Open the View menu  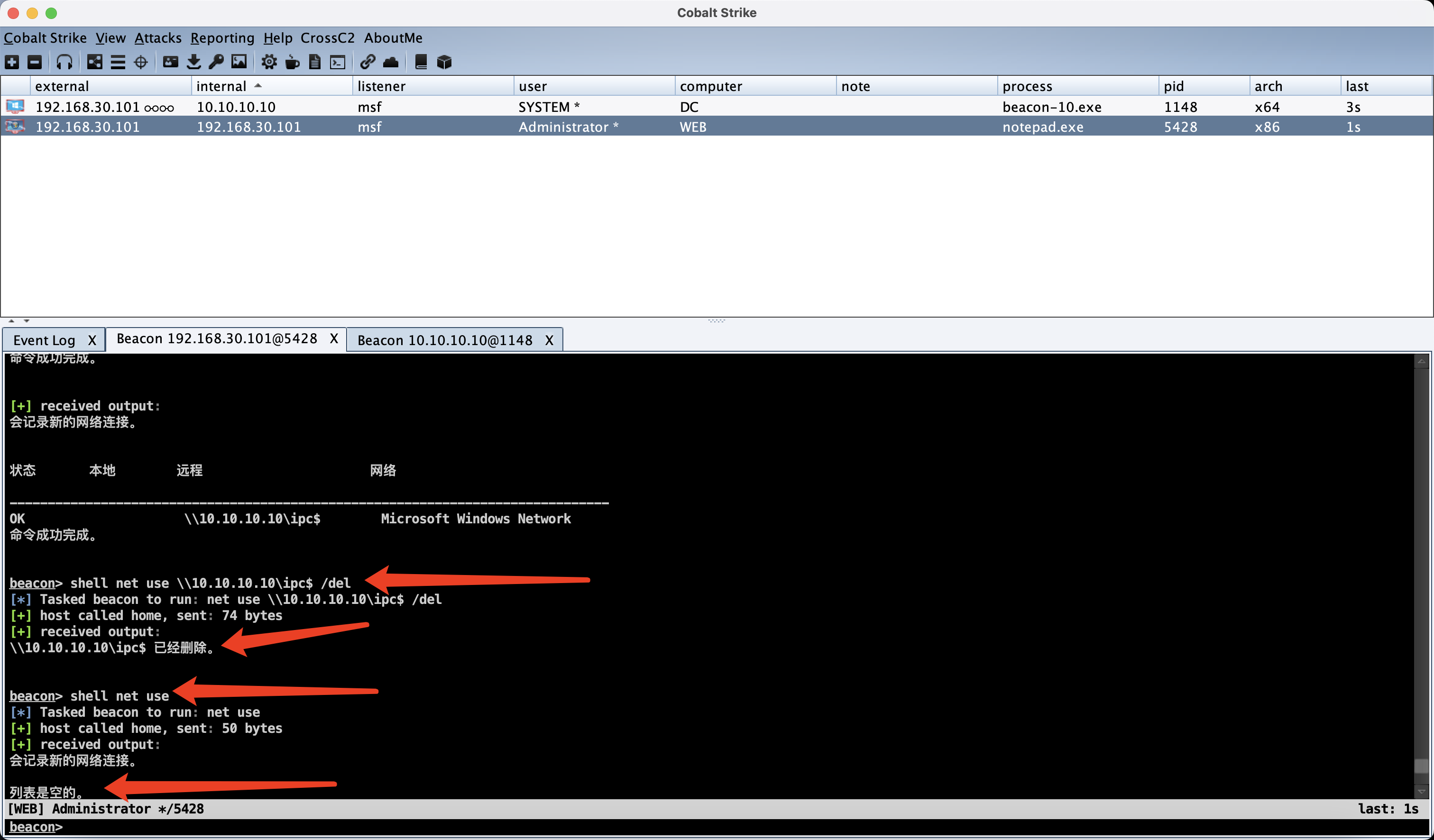(x=110, y=37)
